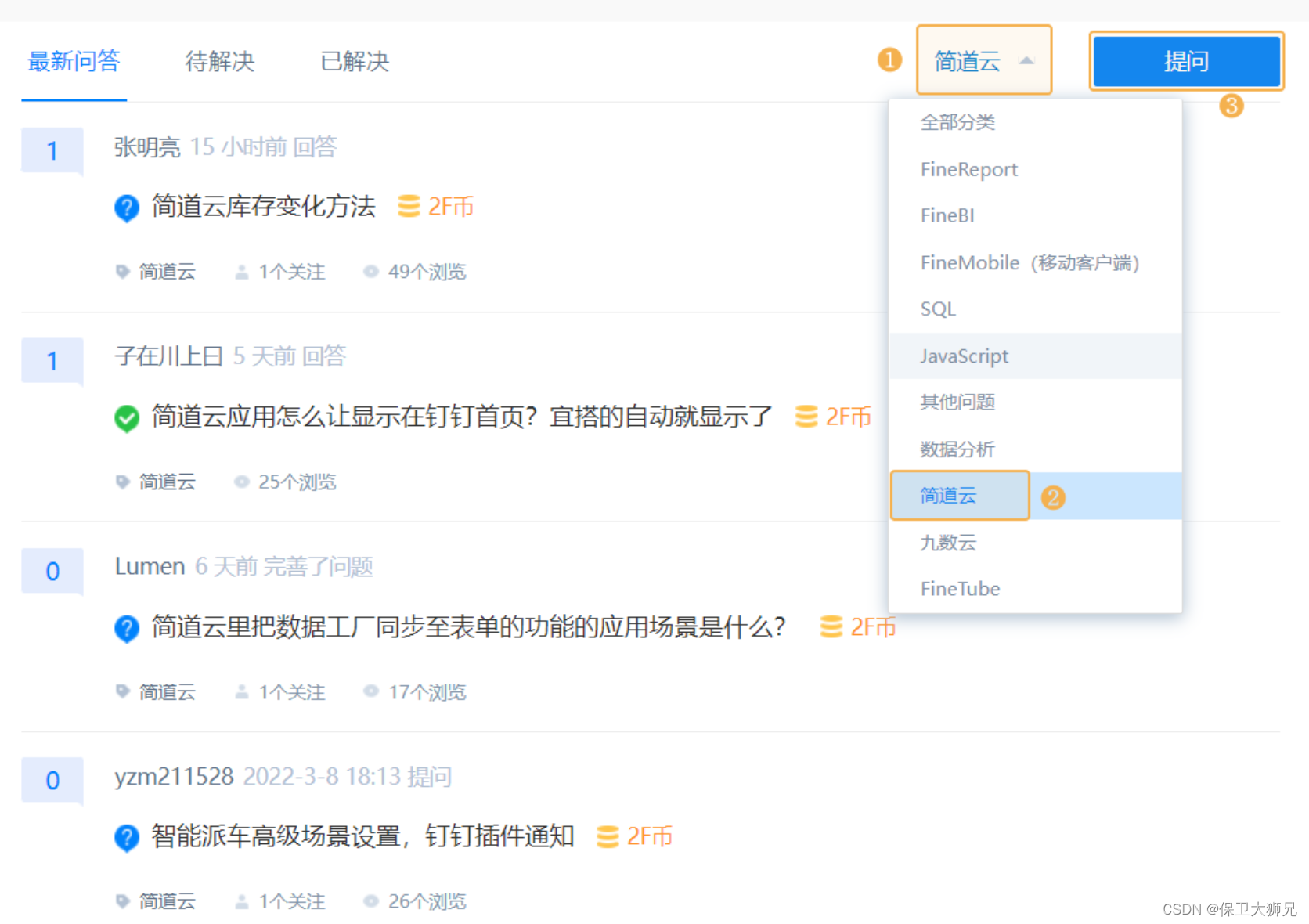Open question 简道云里把数据工厂同步至表单的功能的应用场景是什么
This screenshot has width=1309, height=924.
coord(468,627)
